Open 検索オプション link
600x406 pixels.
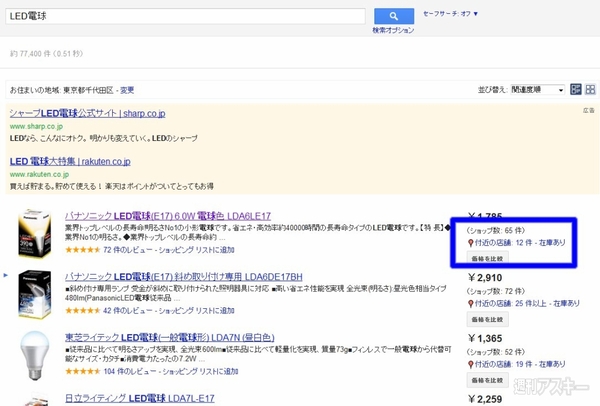coord(393,30)
